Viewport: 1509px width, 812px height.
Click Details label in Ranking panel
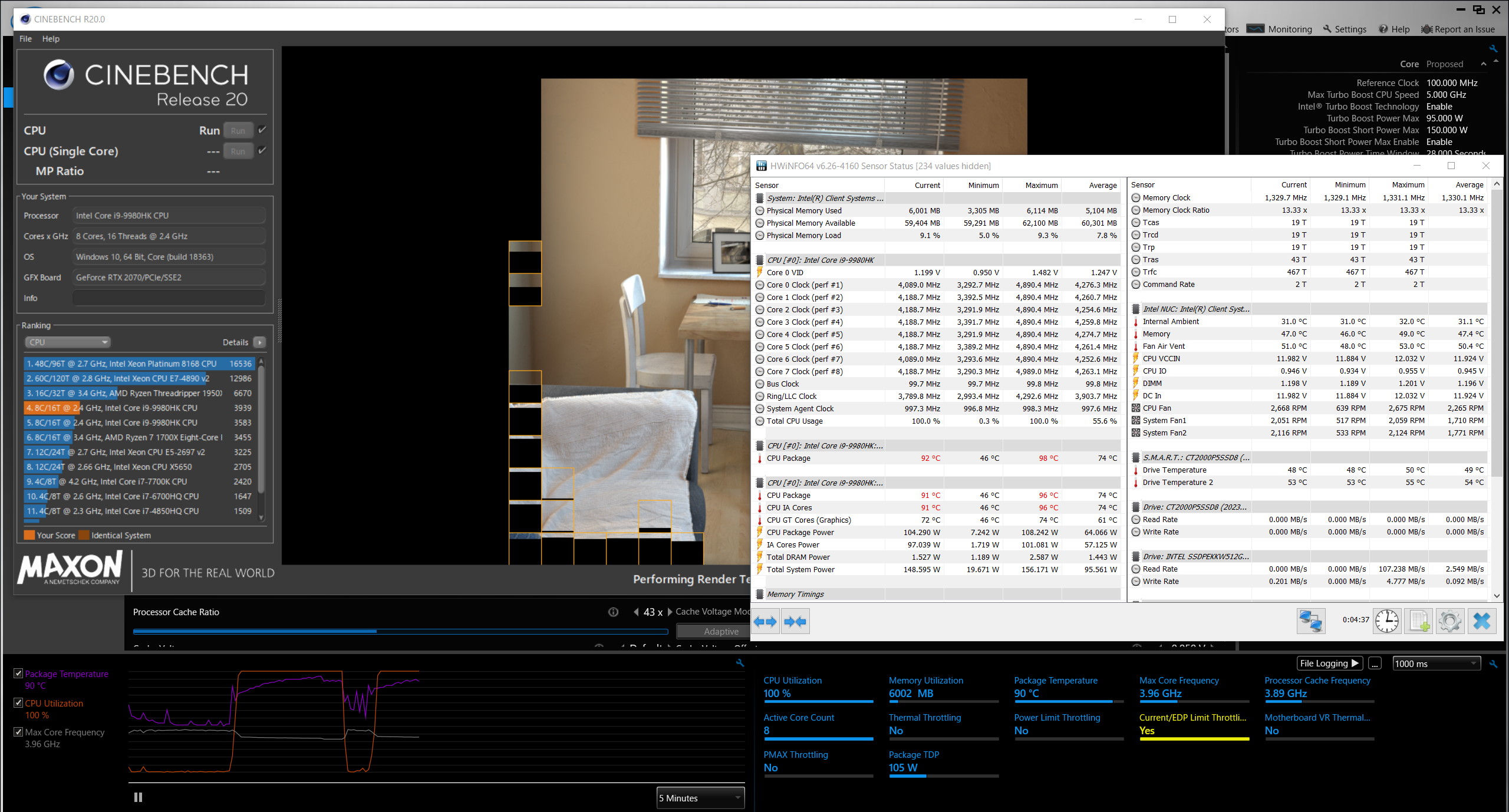pos(235,342)
